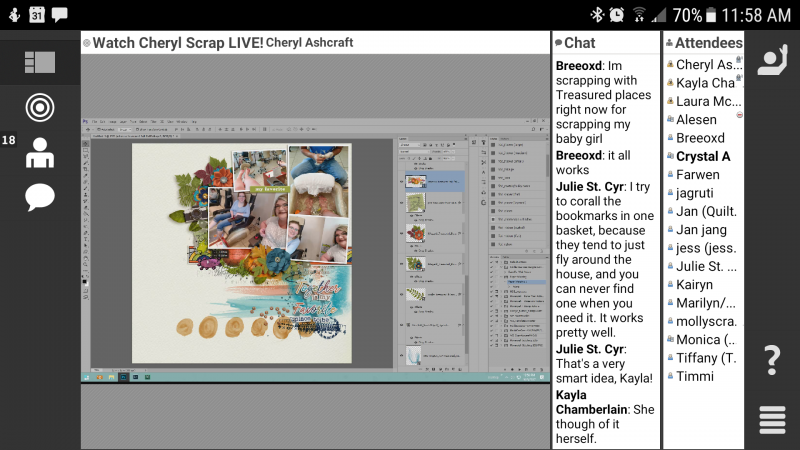Select attendee Tiffany (T.
The image size is (800, 450).
point(706,358)
